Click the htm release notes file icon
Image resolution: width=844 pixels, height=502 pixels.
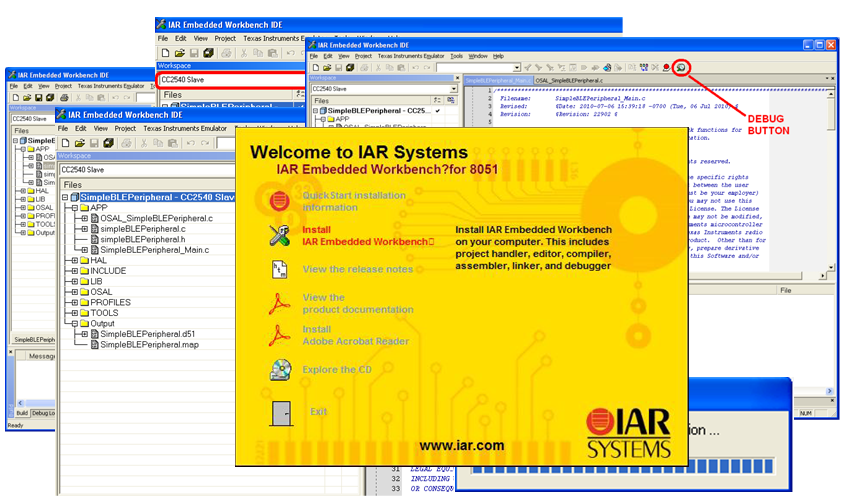[279, 269]
